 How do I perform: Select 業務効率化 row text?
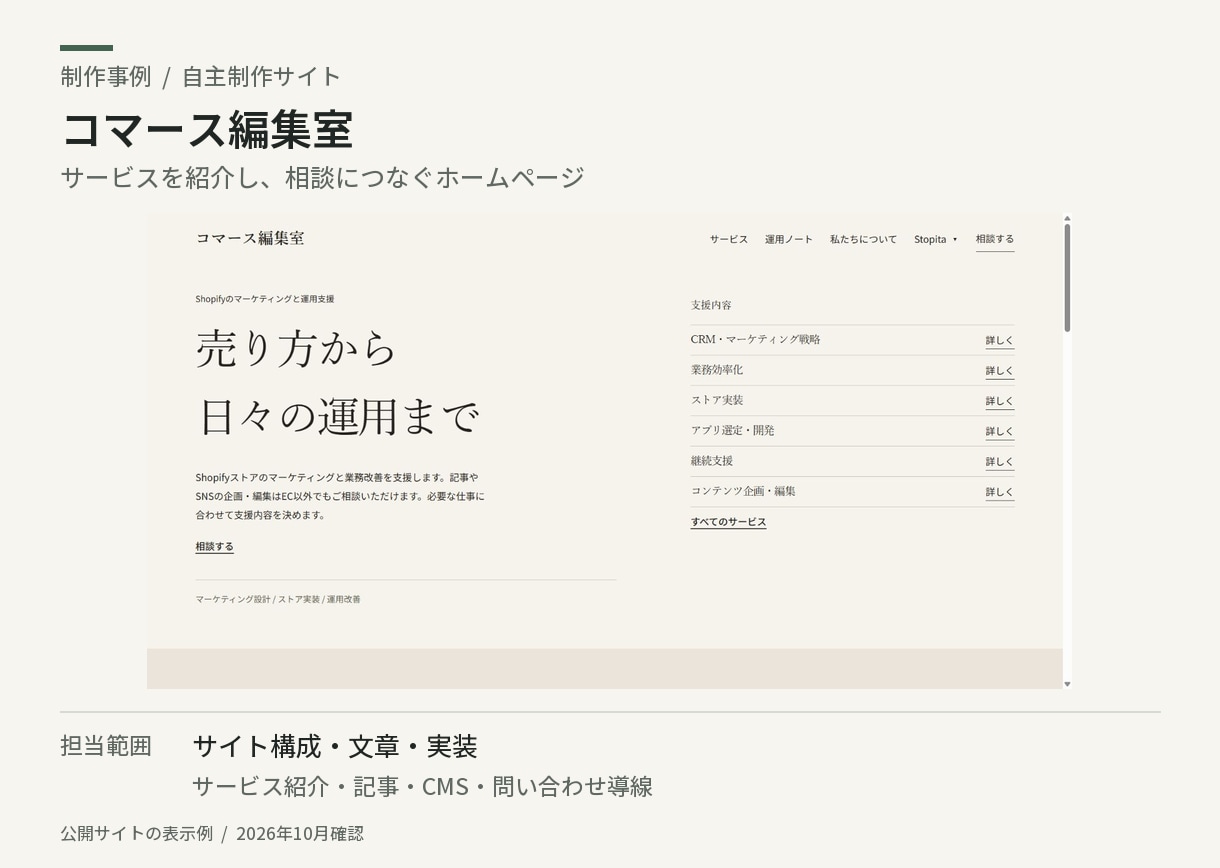[x=717, y=370]
